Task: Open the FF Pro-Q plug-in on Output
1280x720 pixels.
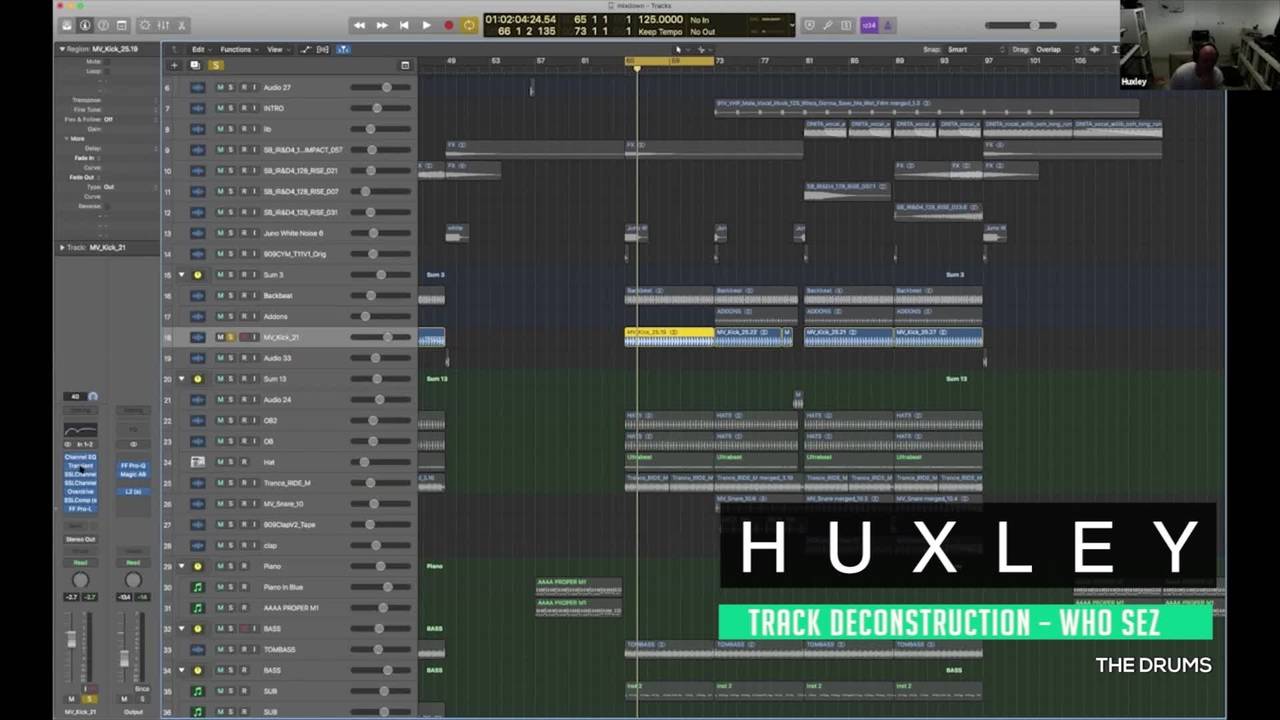Action: (x=133, y=465)
